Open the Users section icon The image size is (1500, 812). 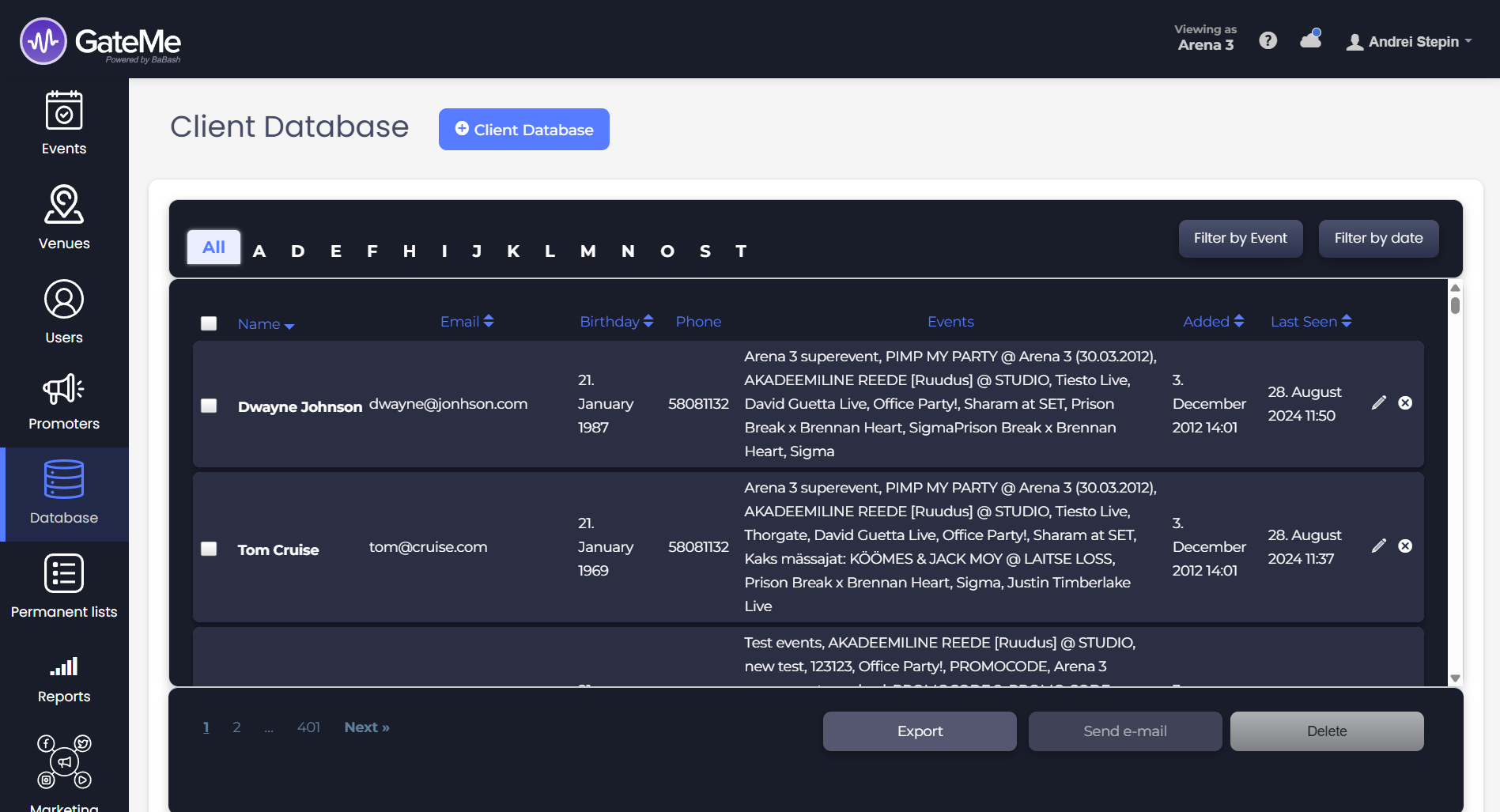(x=64, y=300)
